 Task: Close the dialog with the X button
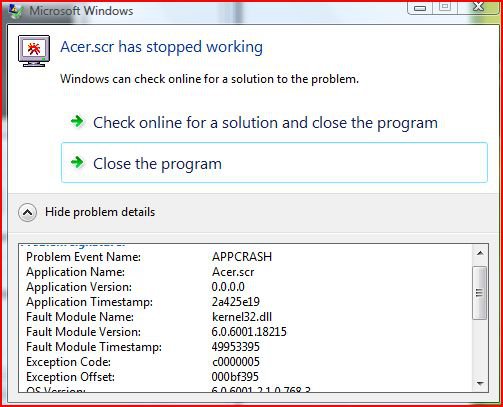479,7
